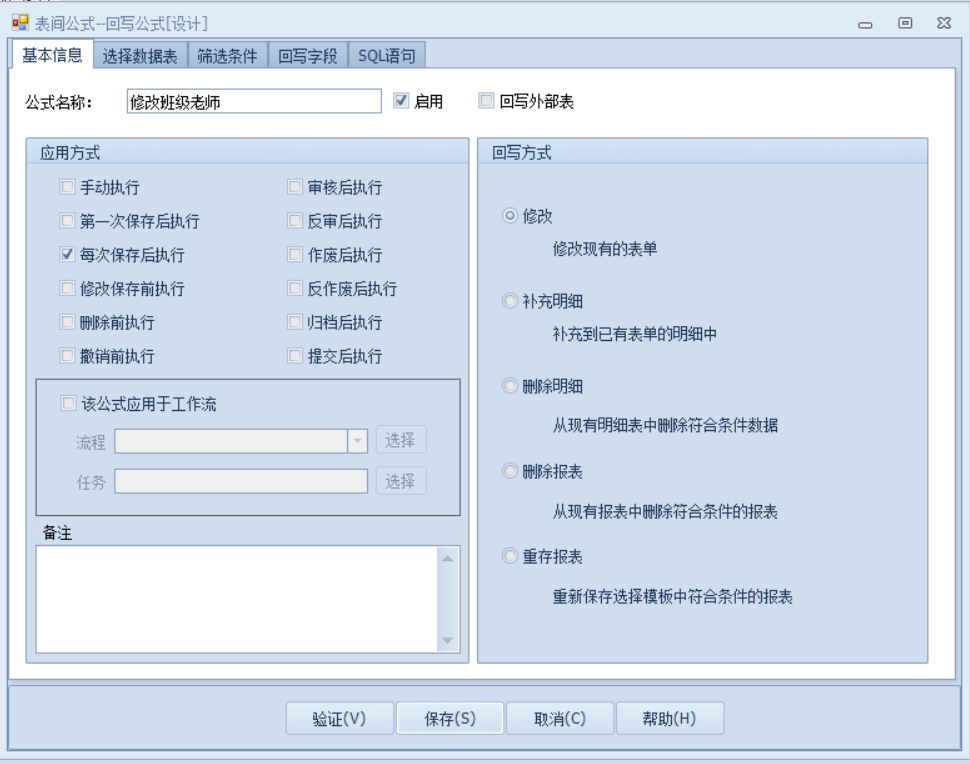Image resolution: width=970 pixels, height=764 pixels.
Task: Tick the 审核后执行 checkbox
Action: coord(295,187)
